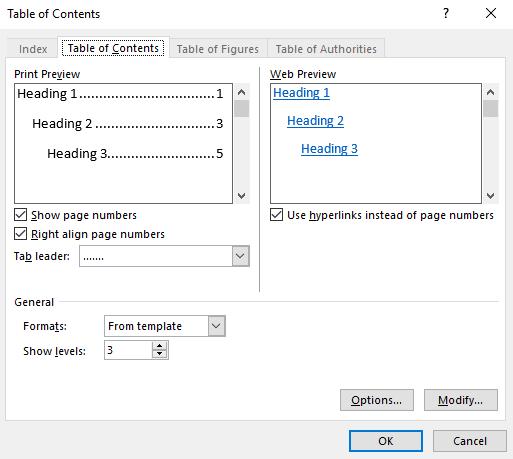Increase Show levels with up spinner arrow
The width and height of the screenshot is (513, 459).
coord(159,346)
